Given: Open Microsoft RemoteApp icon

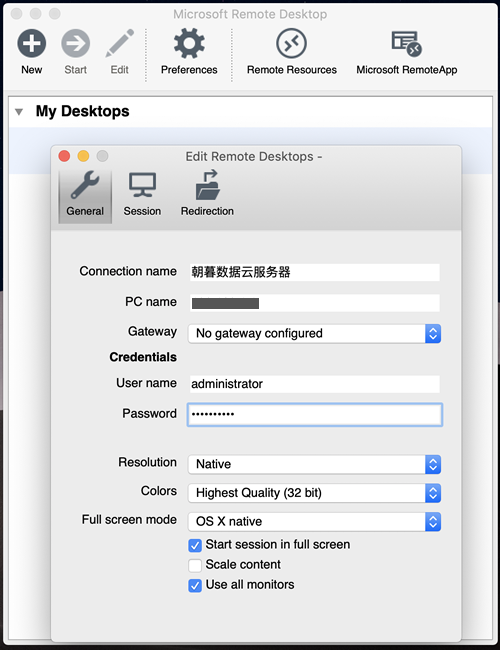Looking at the screenshot, I should click(407, 43).
